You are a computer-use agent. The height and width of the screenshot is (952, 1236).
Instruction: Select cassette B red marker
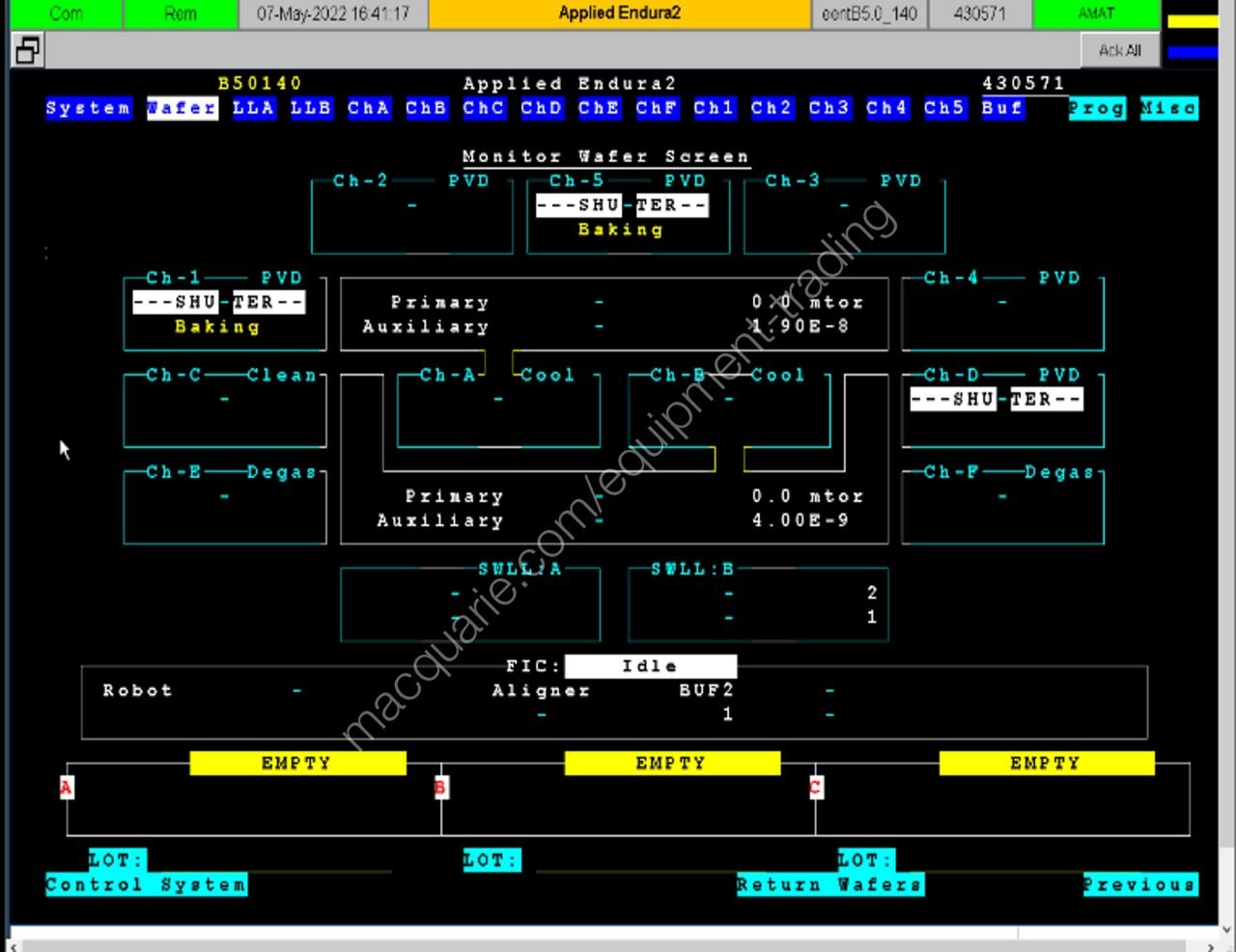[x=440, y=788]
